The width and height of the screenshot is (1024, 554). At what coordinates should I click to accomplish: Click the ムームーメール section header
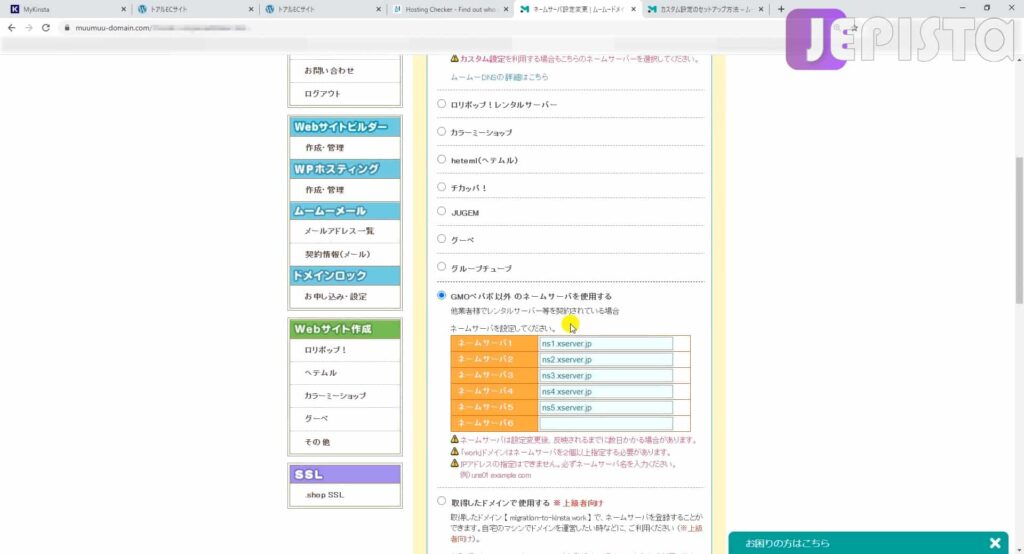(345, 211)
